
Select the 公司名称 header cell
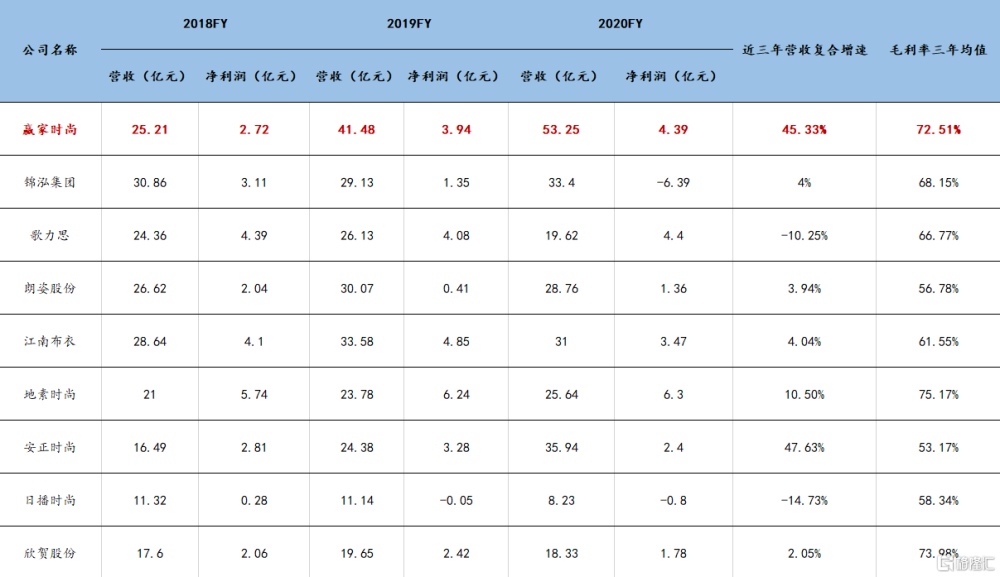click(50, 50)
